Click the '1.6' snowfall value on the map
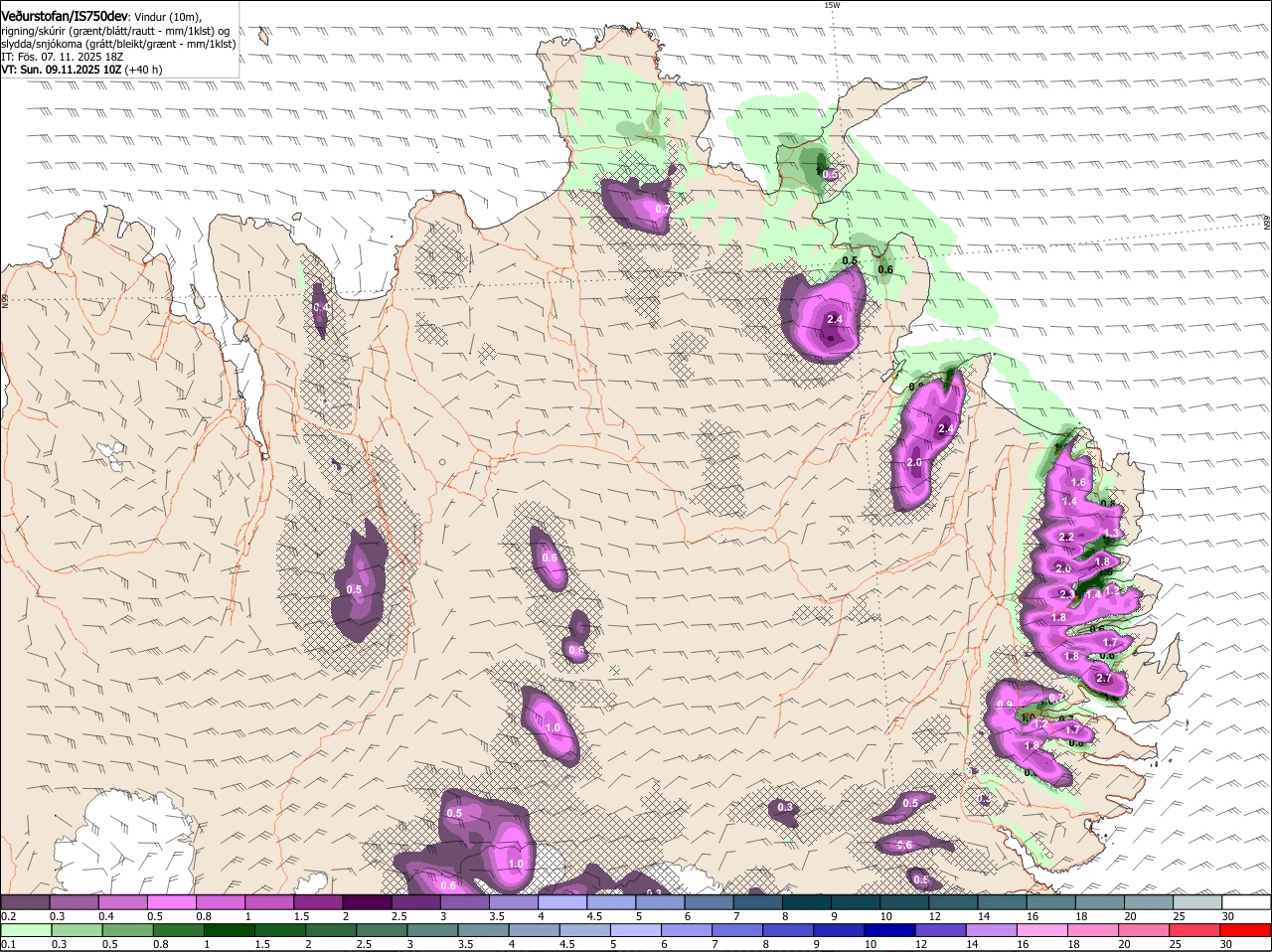The width and height of the screenshot is (1272, 952). pyautogui.click(x=1078, y=482)
